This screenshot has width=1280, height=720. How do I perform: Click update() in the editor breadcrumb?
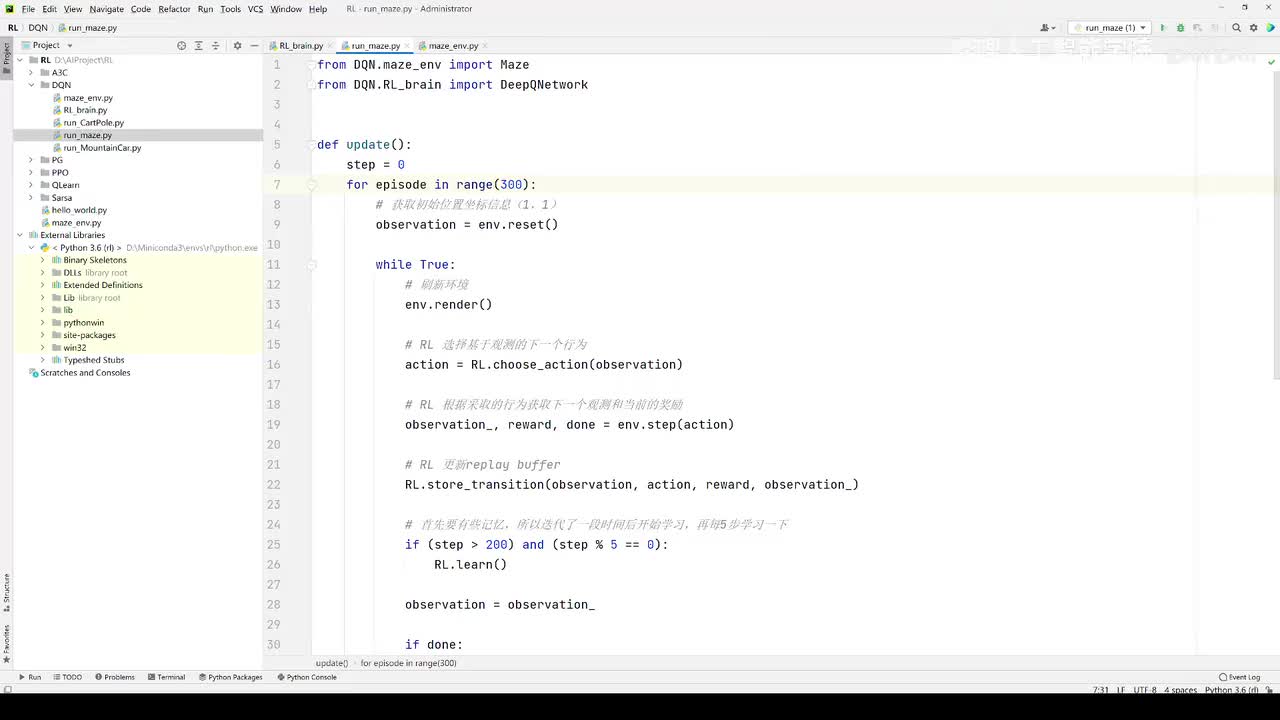(x=332, y=663)
